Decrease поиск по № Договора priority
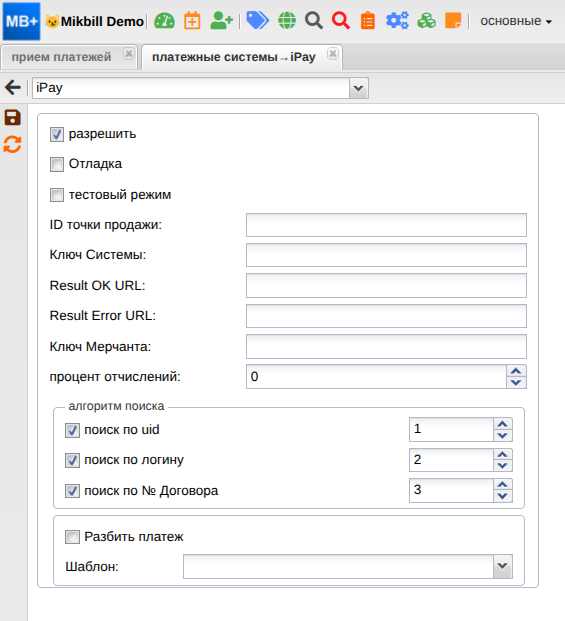The image size is (565, 621). pyautogui.click(x=503, y=496)
